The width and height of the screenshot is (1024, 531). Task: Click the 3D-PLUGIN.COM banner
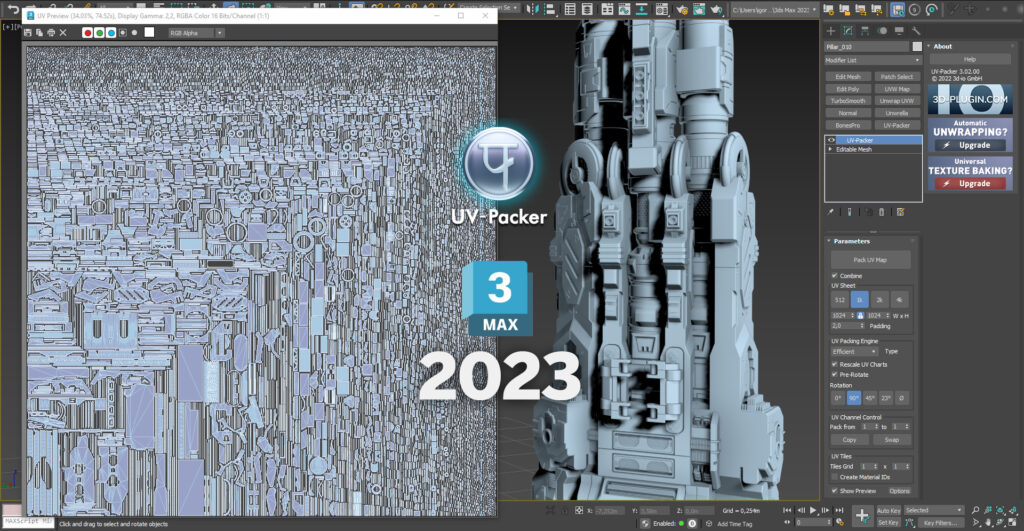(970, 99)
